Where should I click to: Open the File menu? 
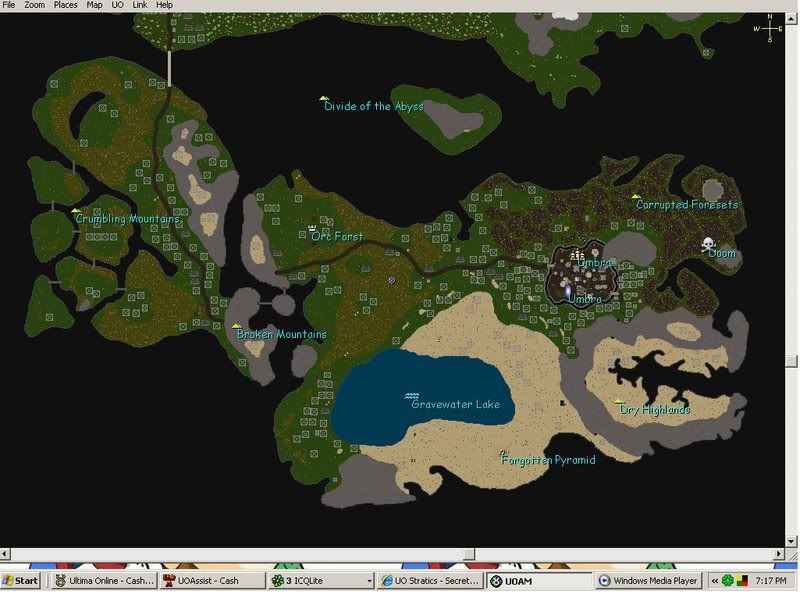(9, 5)
